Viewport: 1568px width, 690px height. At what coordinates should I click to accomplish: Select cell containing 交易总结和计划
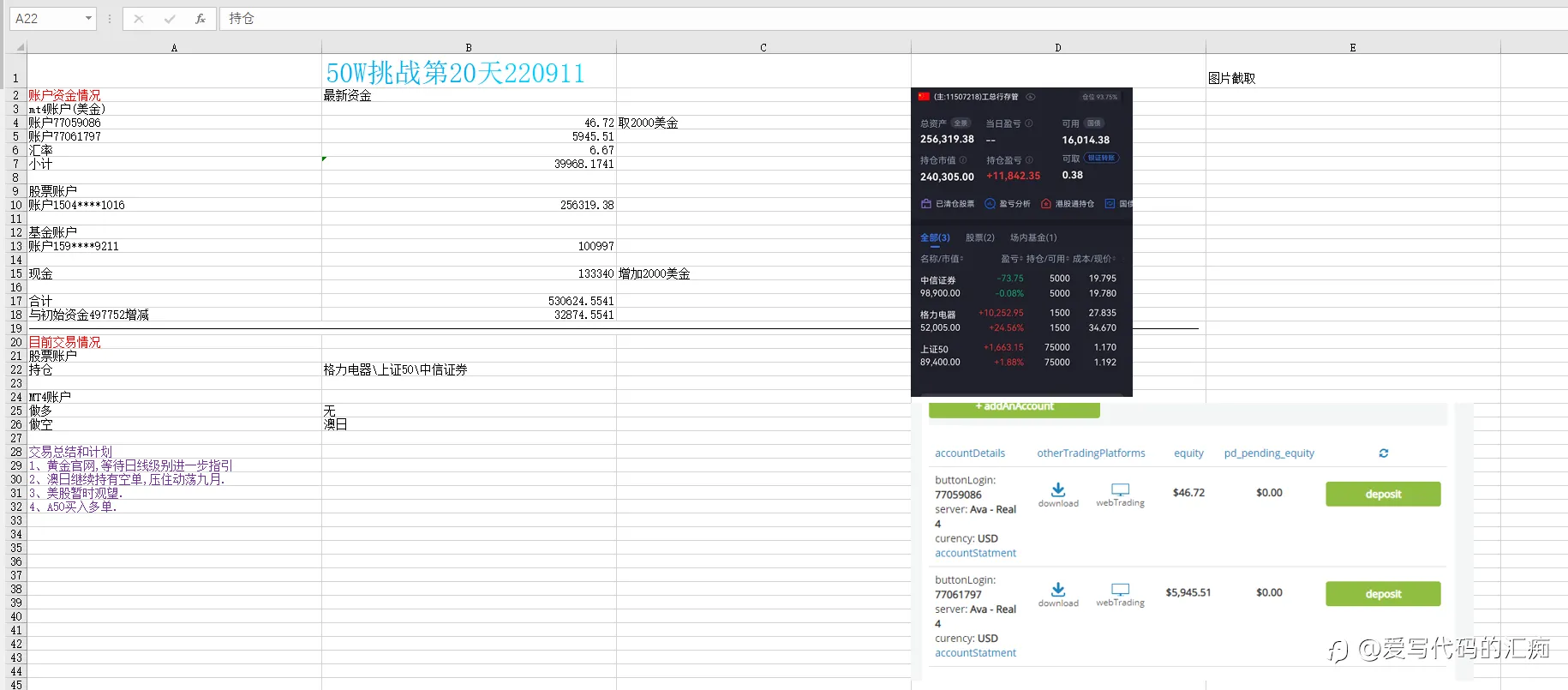click(174, 452)
